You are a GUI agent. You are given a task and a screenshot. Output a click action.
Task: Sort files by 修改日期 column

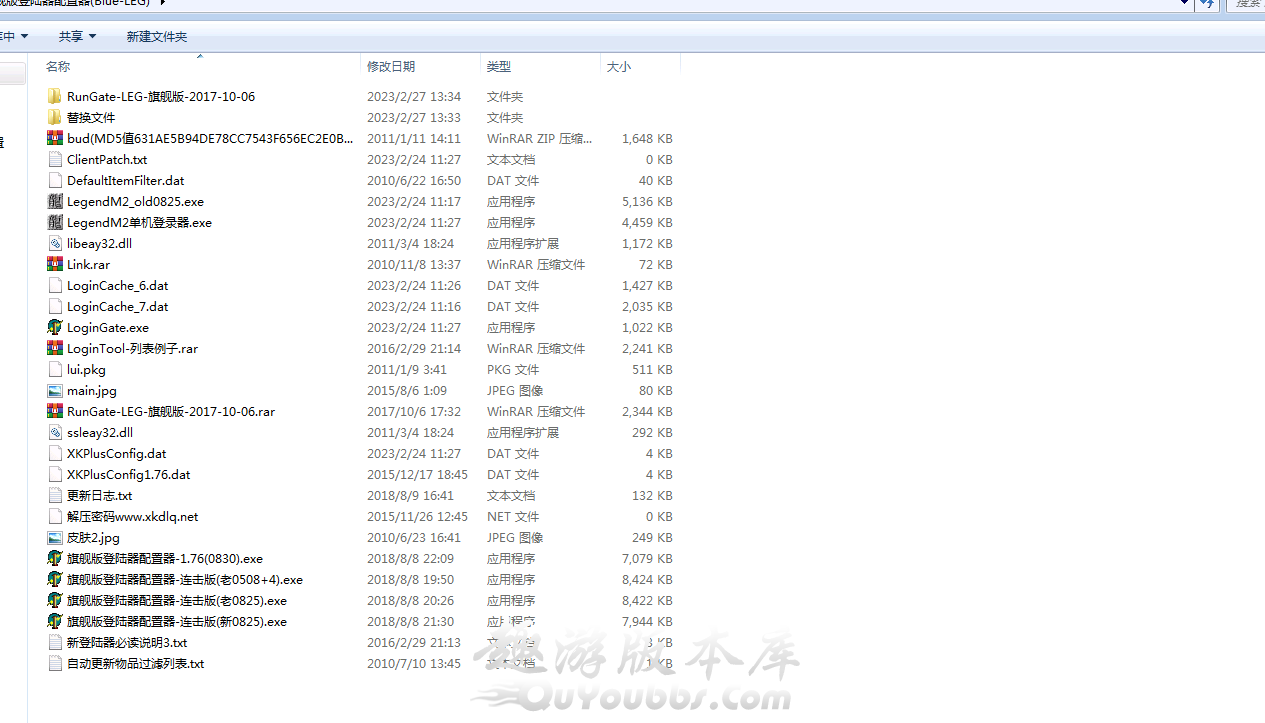tap(391, 67)
